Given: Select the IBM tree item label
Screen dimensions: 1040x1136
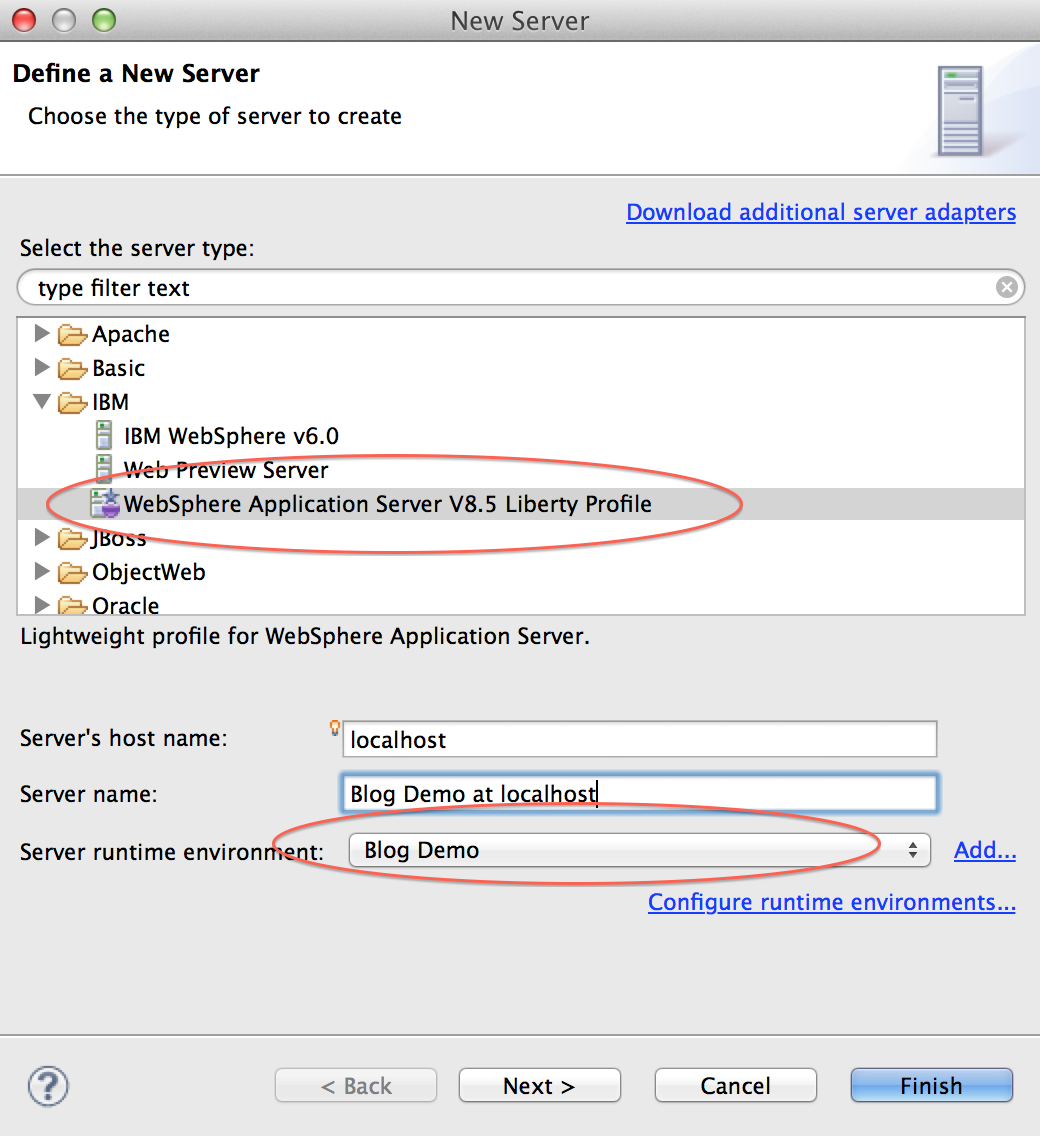Looking at the screenshot, I should click(x=111, y=402).
